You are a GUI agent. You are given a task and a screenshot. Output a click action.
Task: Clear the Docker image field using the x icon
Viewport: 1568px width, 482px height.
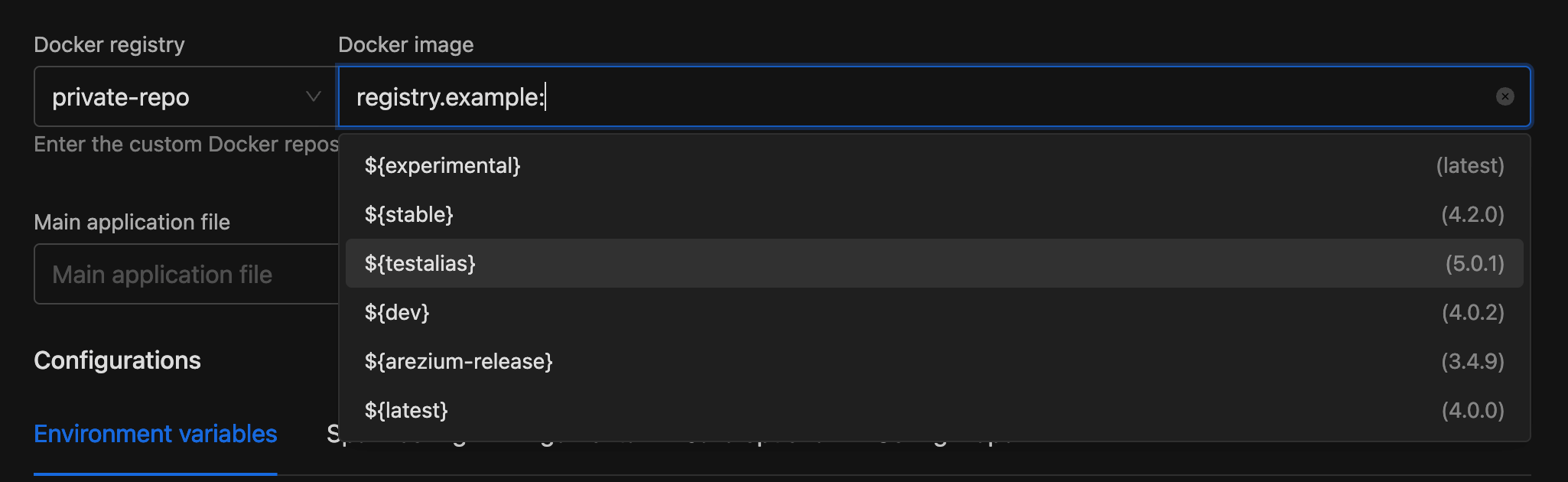(1504, 96)
